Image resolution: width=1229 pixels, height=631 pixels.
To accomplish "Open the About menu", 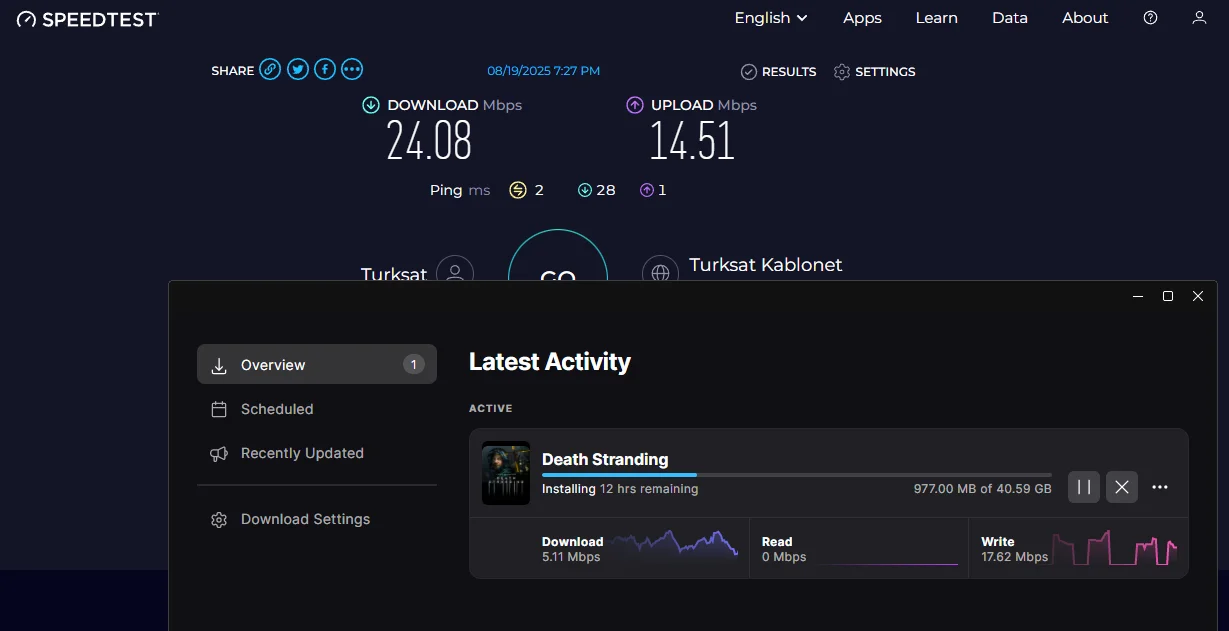I will point(1085,18).
